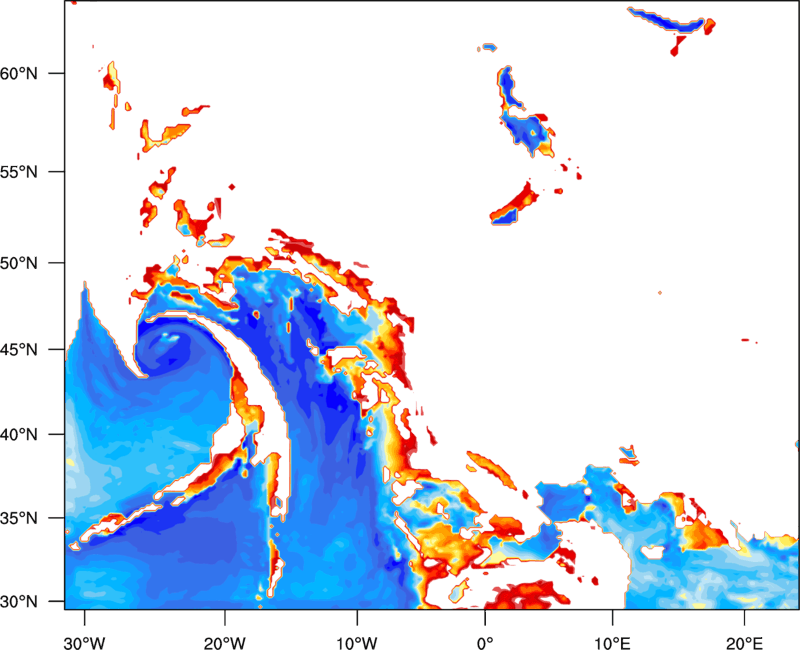Viewport: 800px width, 650px height.
Task: Click the 60°N latitude label
Action: 19,74
